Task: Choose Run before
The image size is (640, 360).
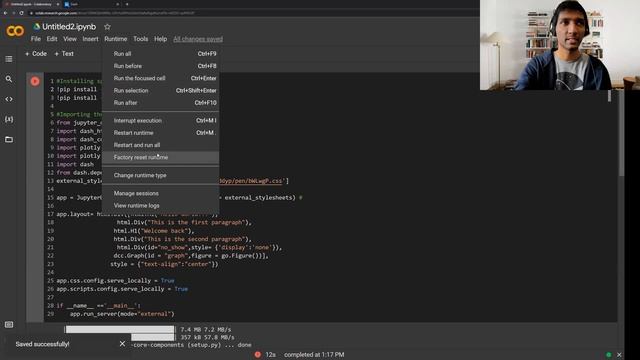Action: click(x=160, y=66)
